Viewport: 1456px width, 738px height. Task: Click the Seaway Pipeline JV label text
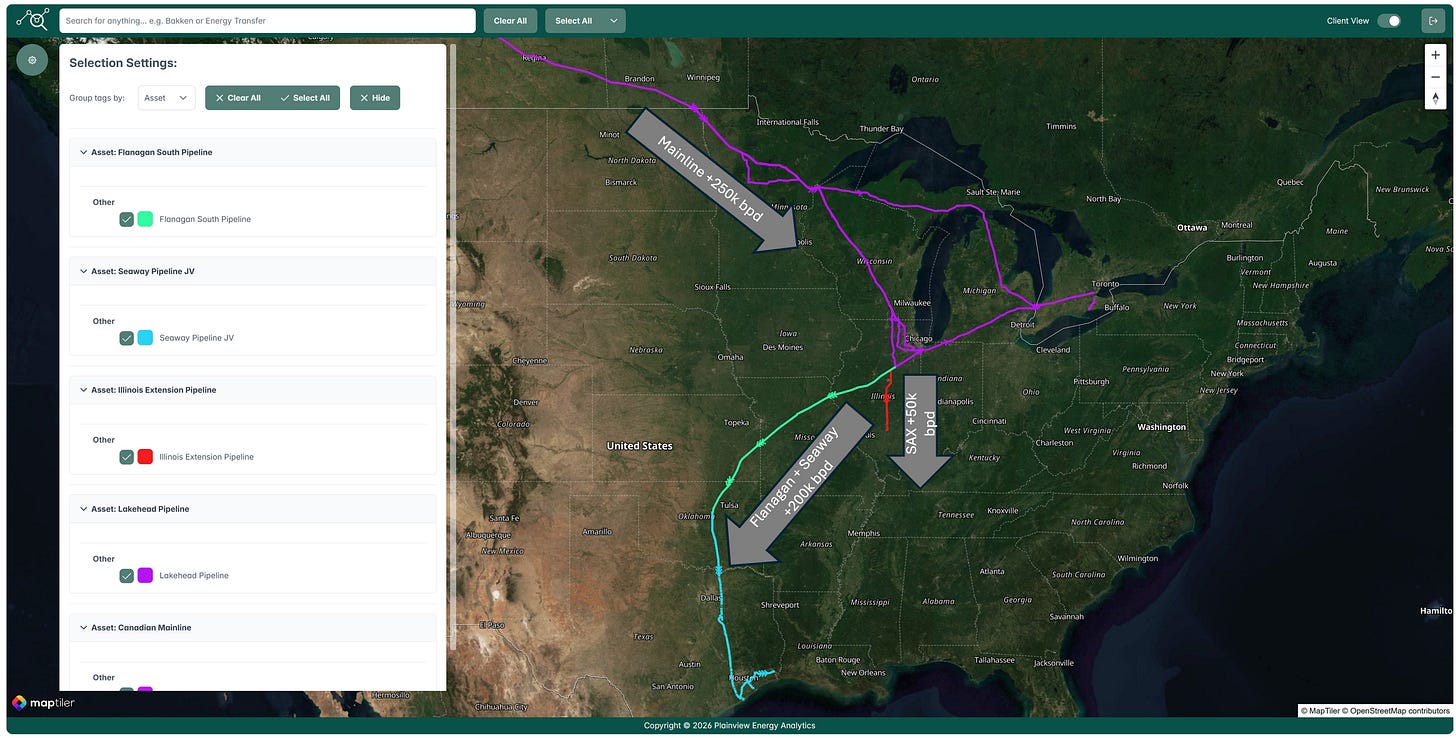click(197, 338)
